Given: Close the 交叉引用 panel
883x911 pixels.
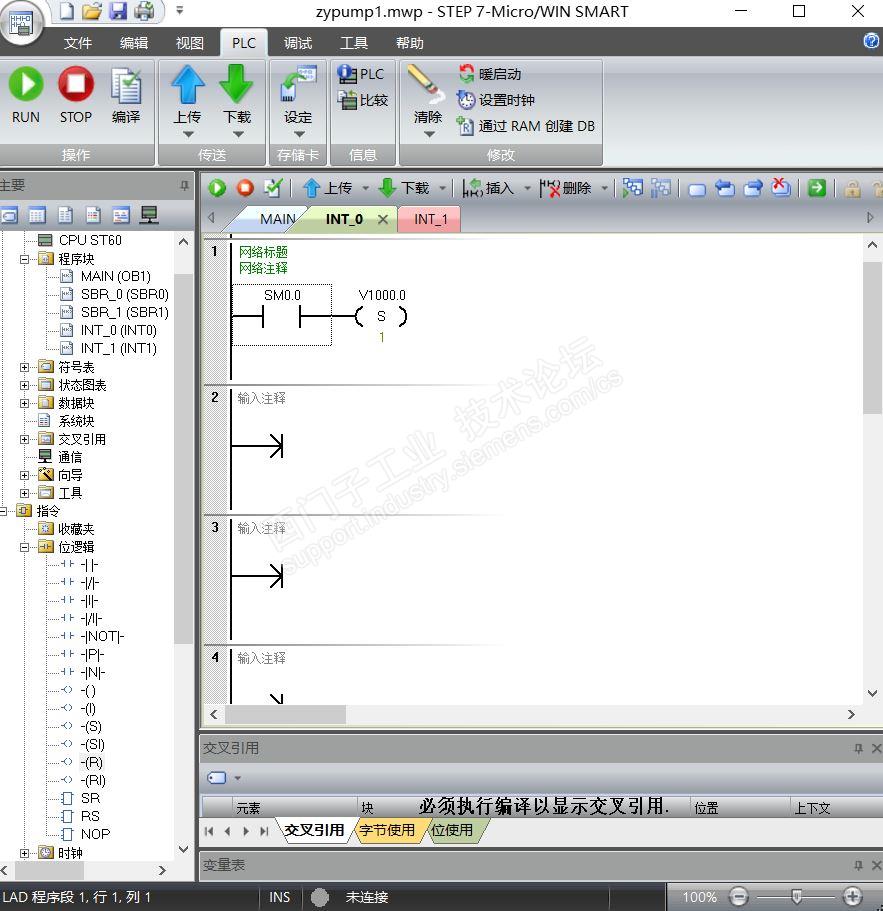Looking at the screenshot, I should click(x=877, y=748).
